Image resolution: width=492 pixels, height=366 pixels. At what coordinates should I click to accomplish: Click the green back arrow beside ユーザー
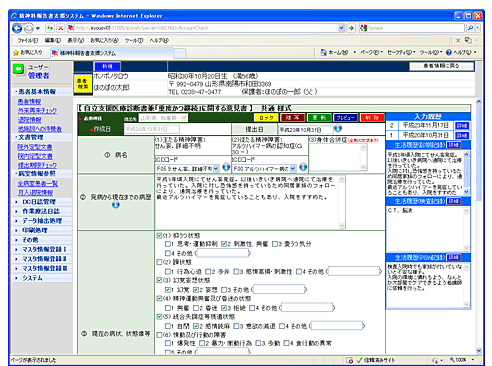(x=19, y=69)
